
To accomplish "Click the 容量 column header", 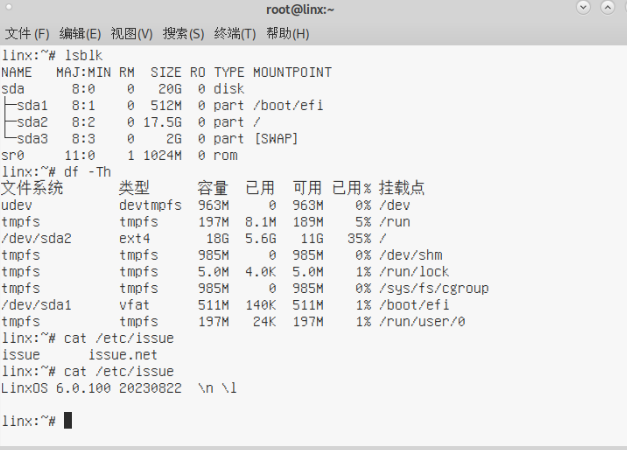I will [x=213, y=188].
